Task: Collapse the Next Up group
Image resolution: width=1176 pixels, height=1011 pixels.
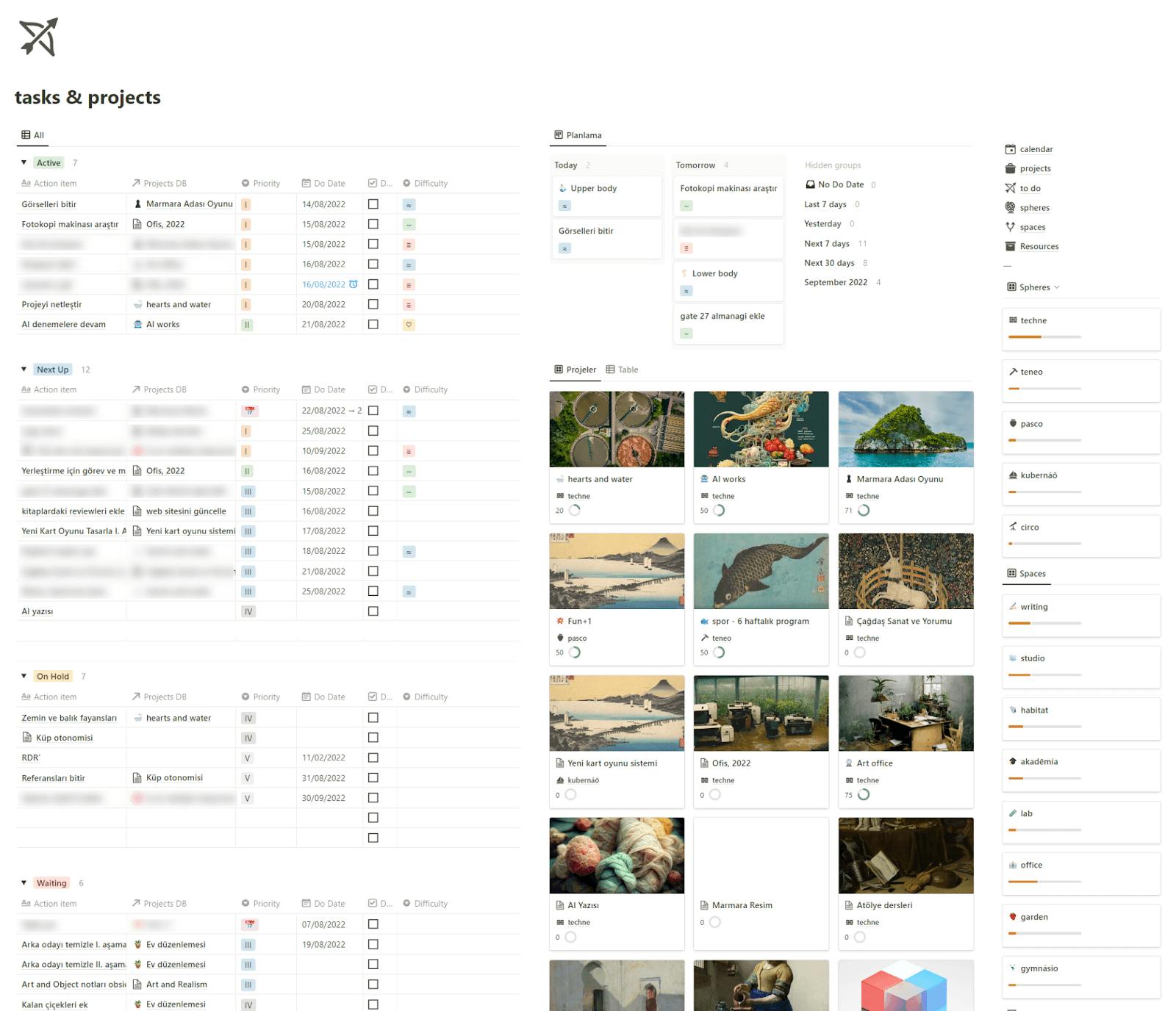Action: click(23, 369)
